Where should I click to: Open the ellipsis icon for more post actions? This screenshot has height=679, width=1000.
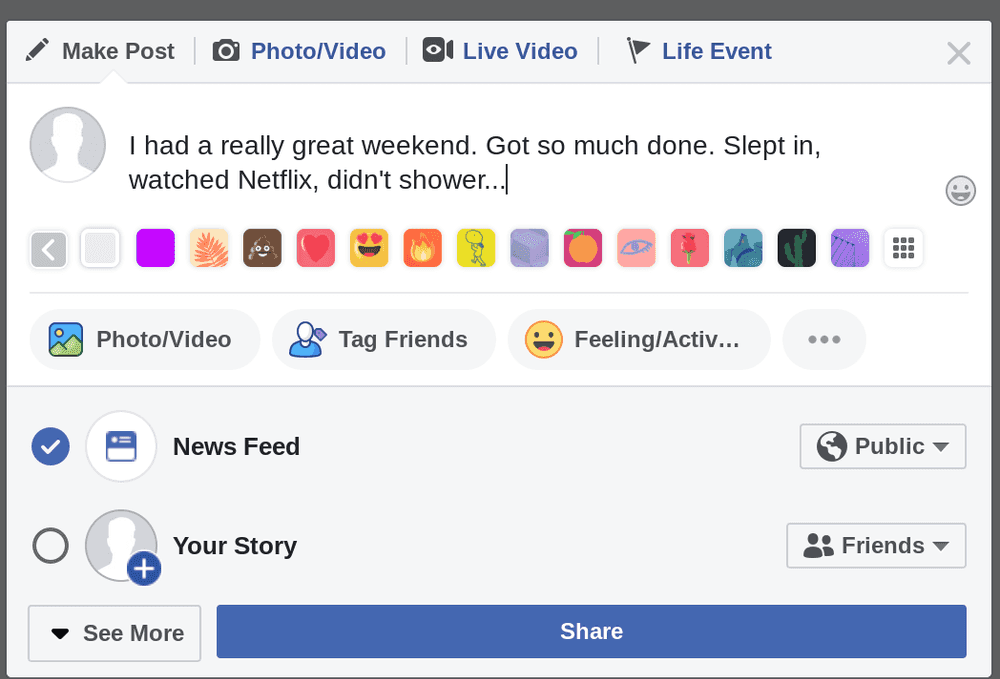824,339
